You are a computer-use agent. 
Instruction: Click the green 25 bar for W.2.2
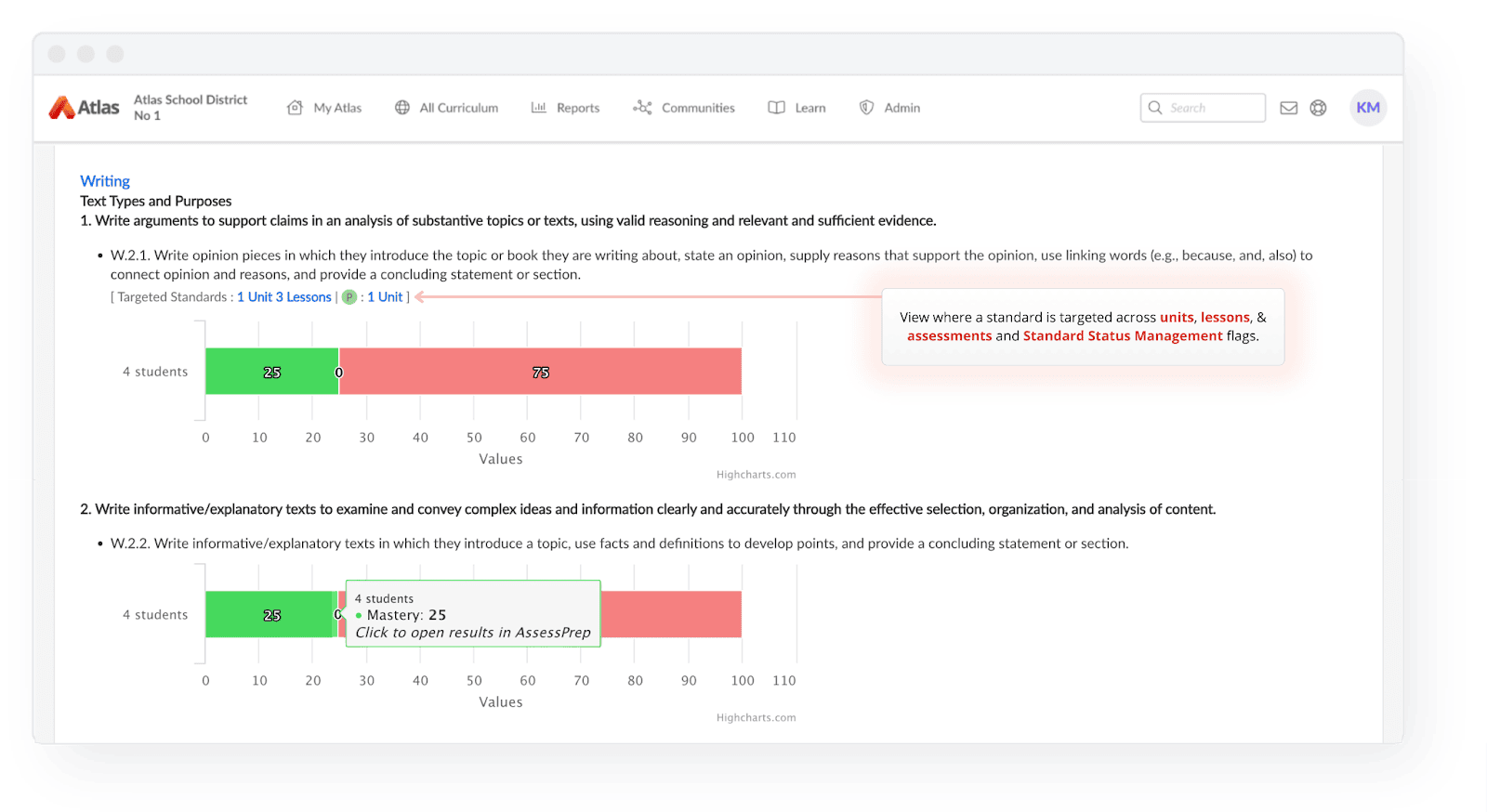pos(270,615)
